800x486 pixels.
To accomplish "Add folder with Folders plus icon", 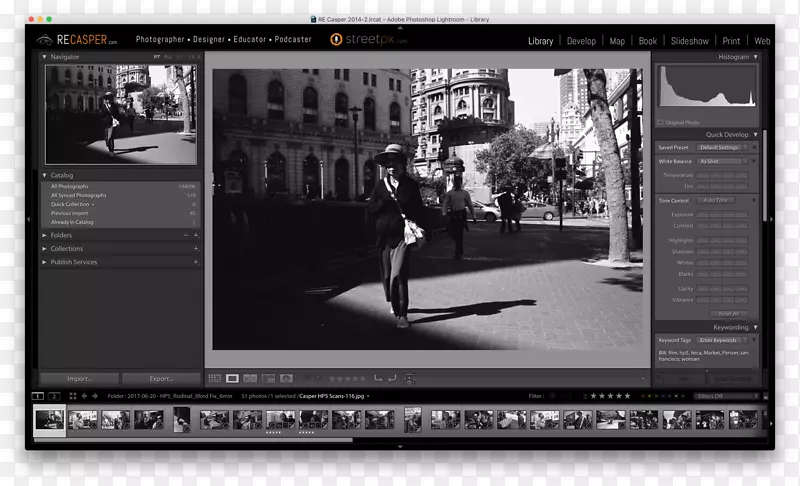I will (x=196, y=235).
